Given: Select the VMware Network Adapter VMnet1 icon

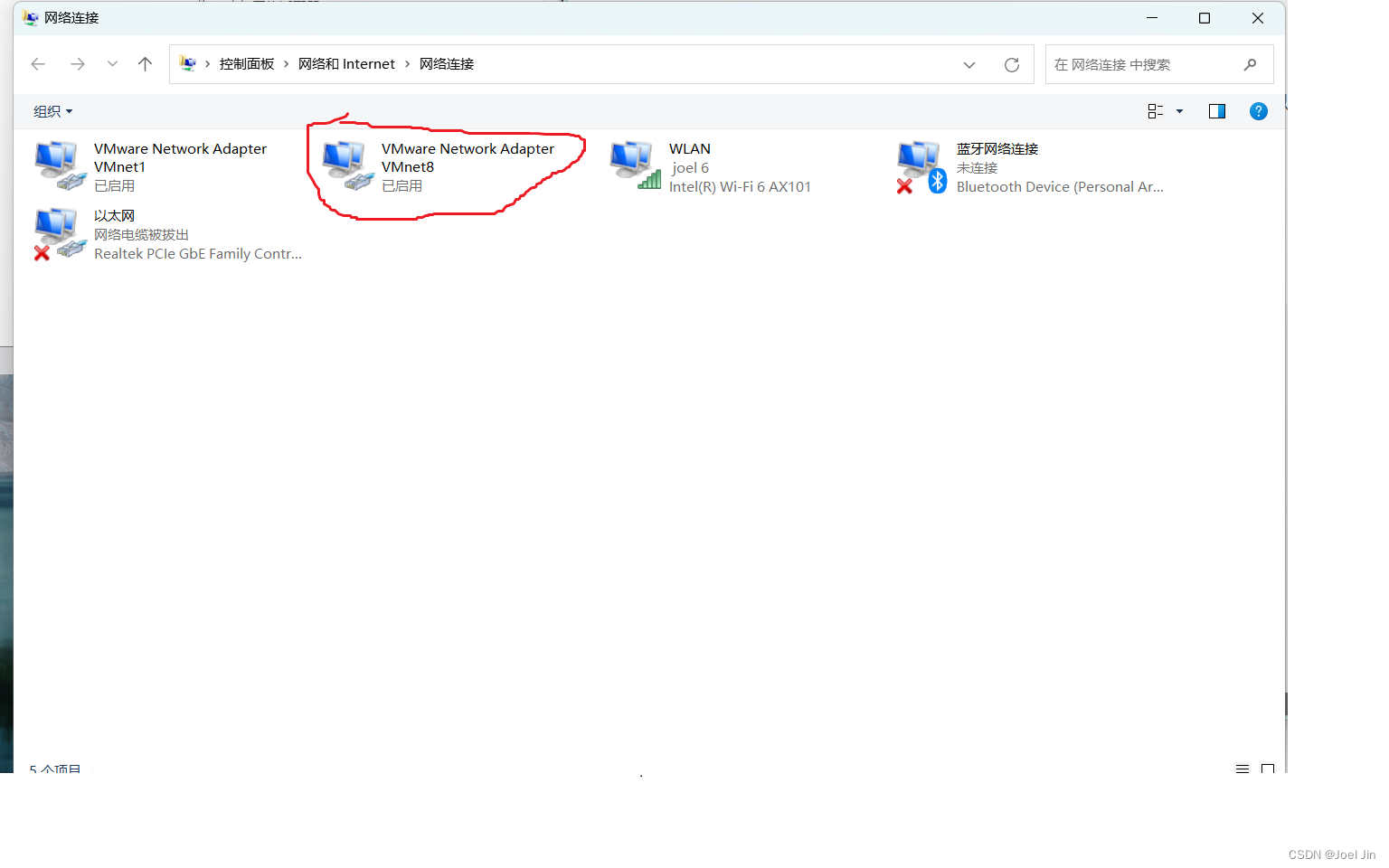Looking at the screenshot, I should coord(60,165).
